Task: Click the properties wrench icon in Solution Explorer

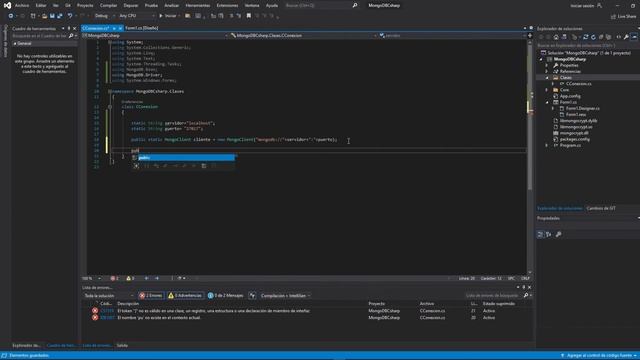Action: 626,37
